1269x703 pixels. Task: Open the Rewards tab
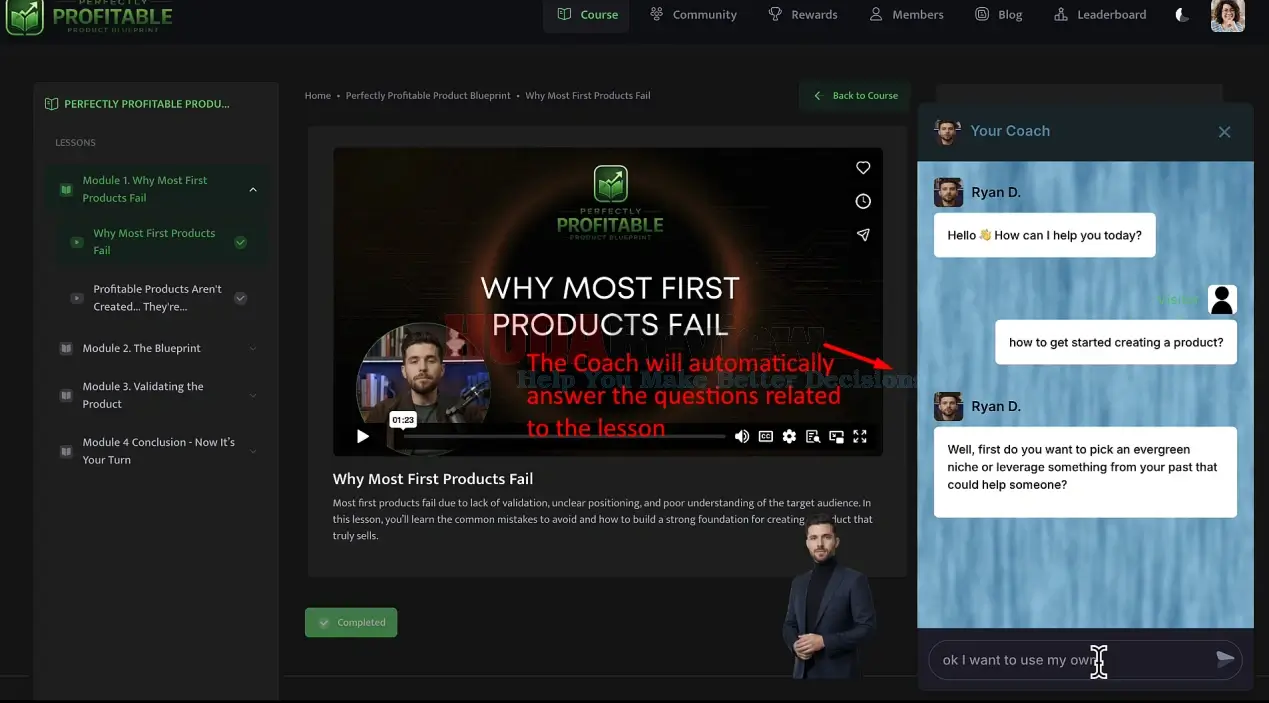tap(802, 15)
